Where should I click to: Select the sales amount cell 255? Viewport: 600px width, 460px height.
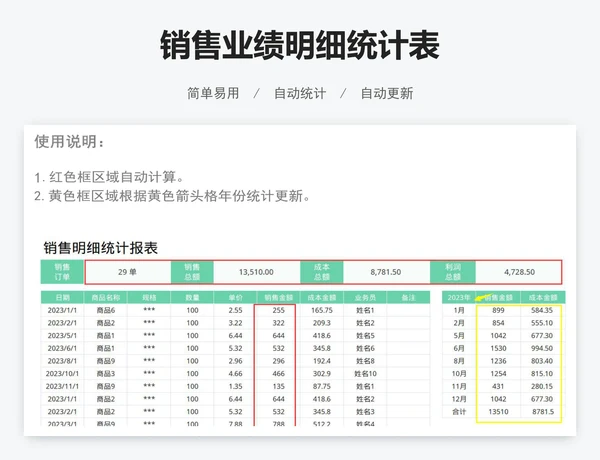278,310
